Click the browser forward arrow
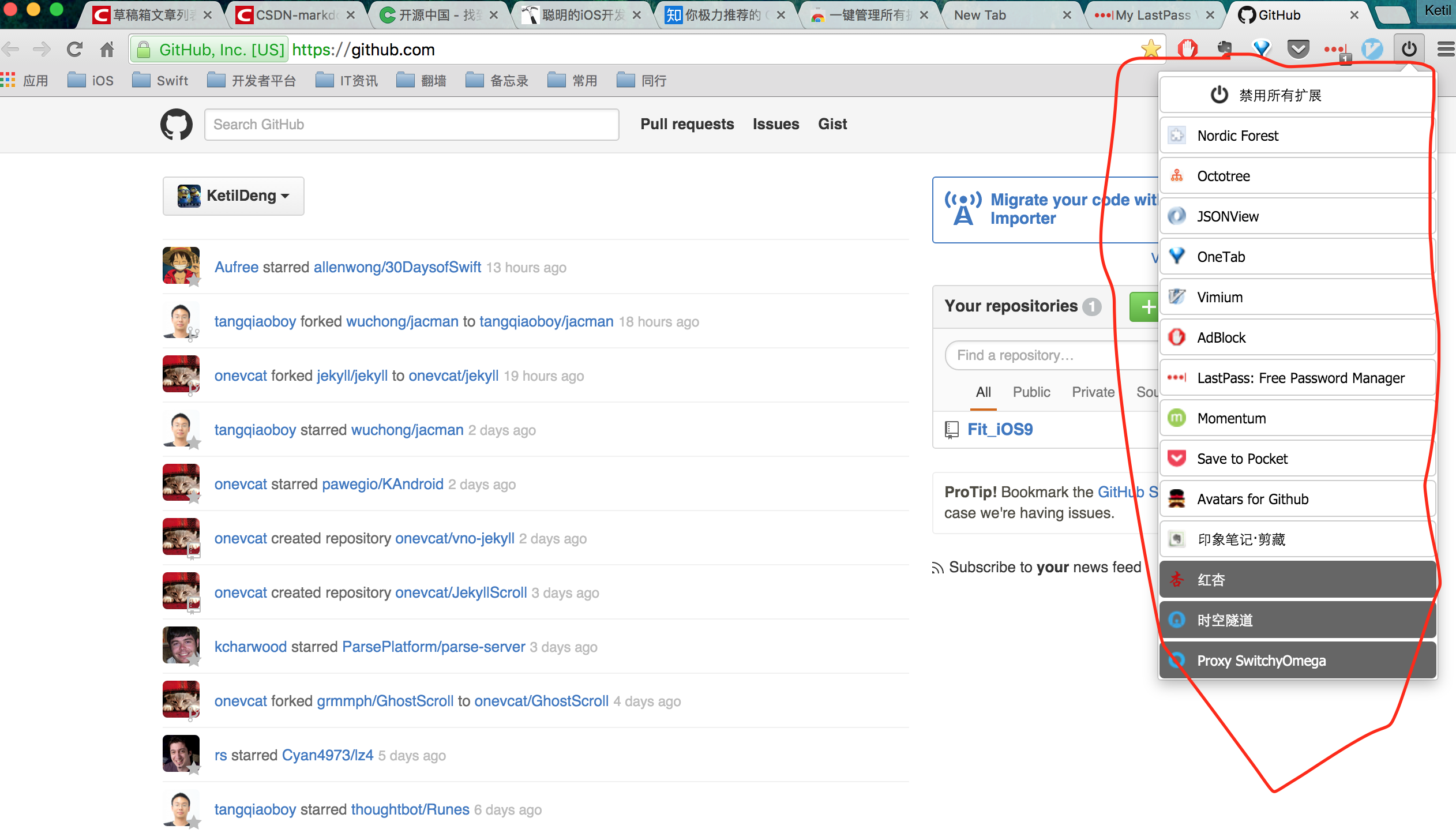 click(x=42, y=50)
